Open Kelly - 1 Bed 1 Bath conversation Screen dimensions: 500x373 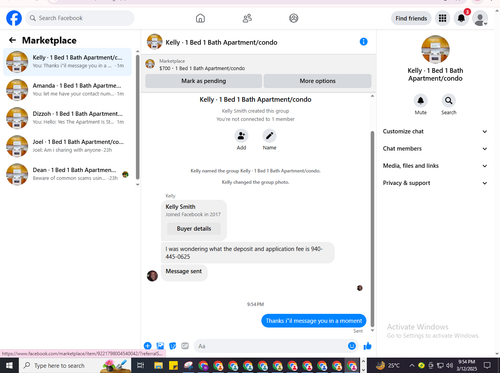tap(67, 62)
